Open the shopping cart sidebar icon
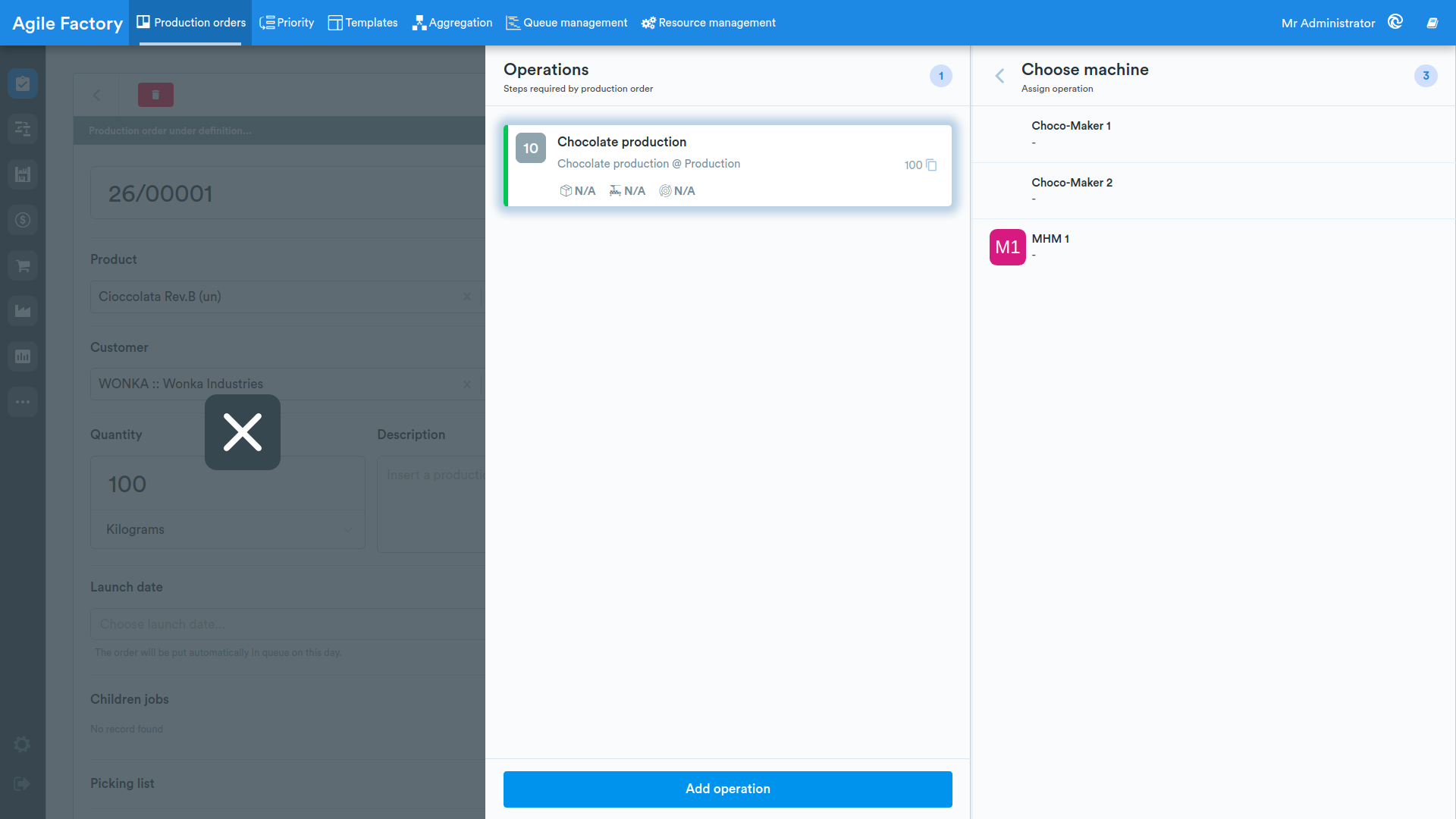The image size is (1456, 819). [x=23, y=265]
